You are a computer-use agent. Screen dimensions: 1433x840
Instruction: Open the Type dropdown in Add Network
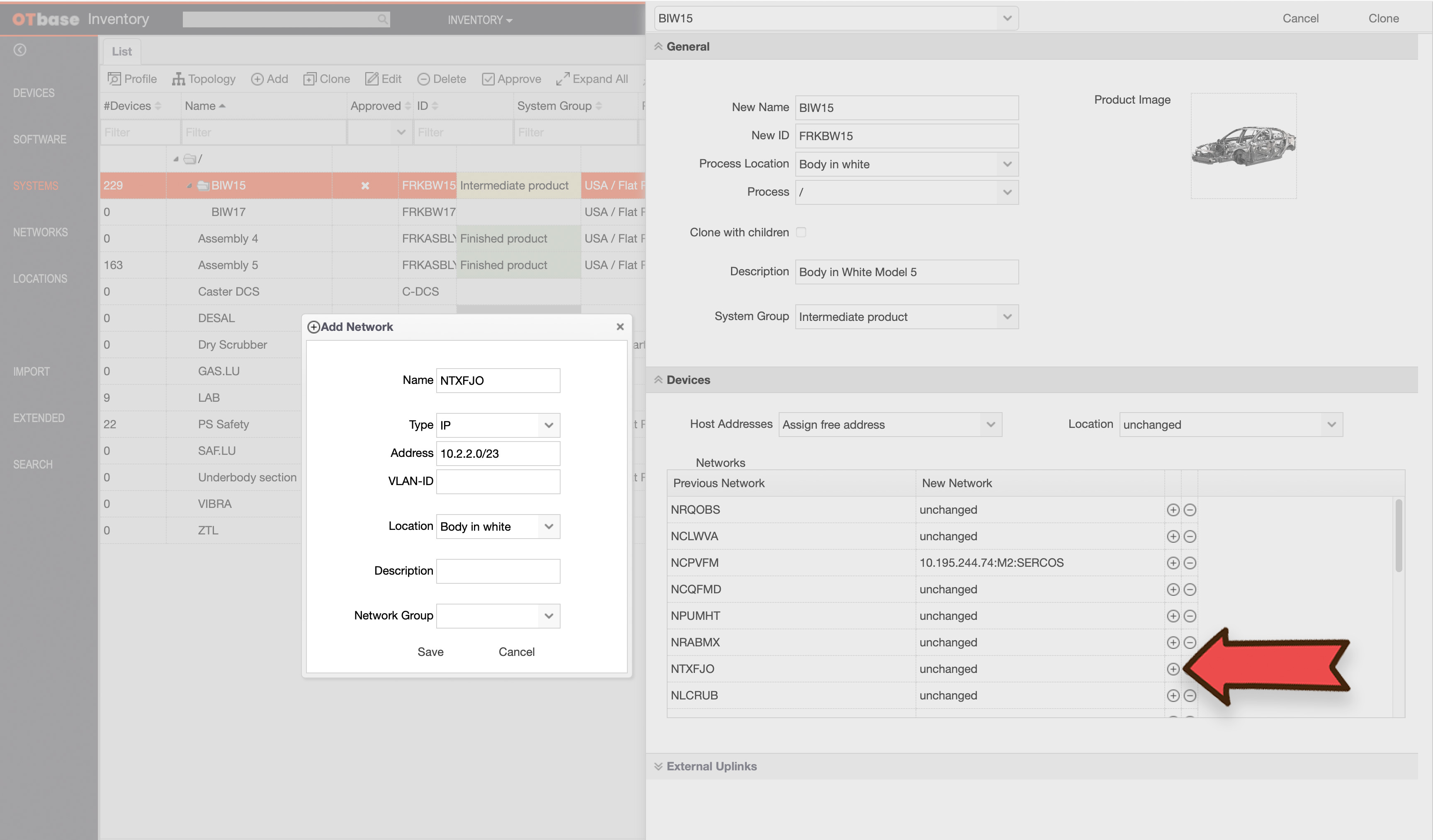pos(548,425)
